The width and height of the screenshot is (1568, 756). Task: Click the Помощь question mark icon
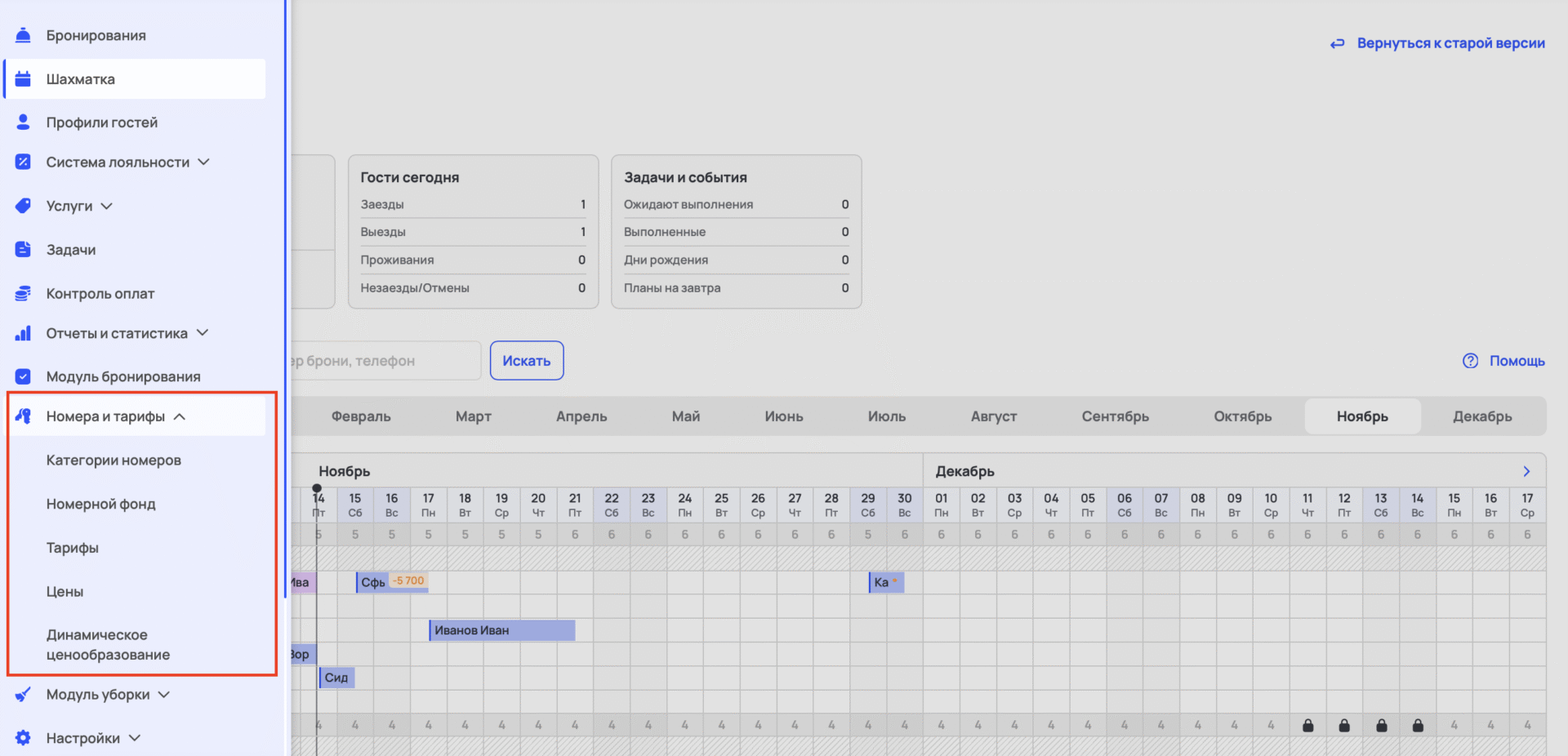pyautogui.click(x=1470, y=361)
